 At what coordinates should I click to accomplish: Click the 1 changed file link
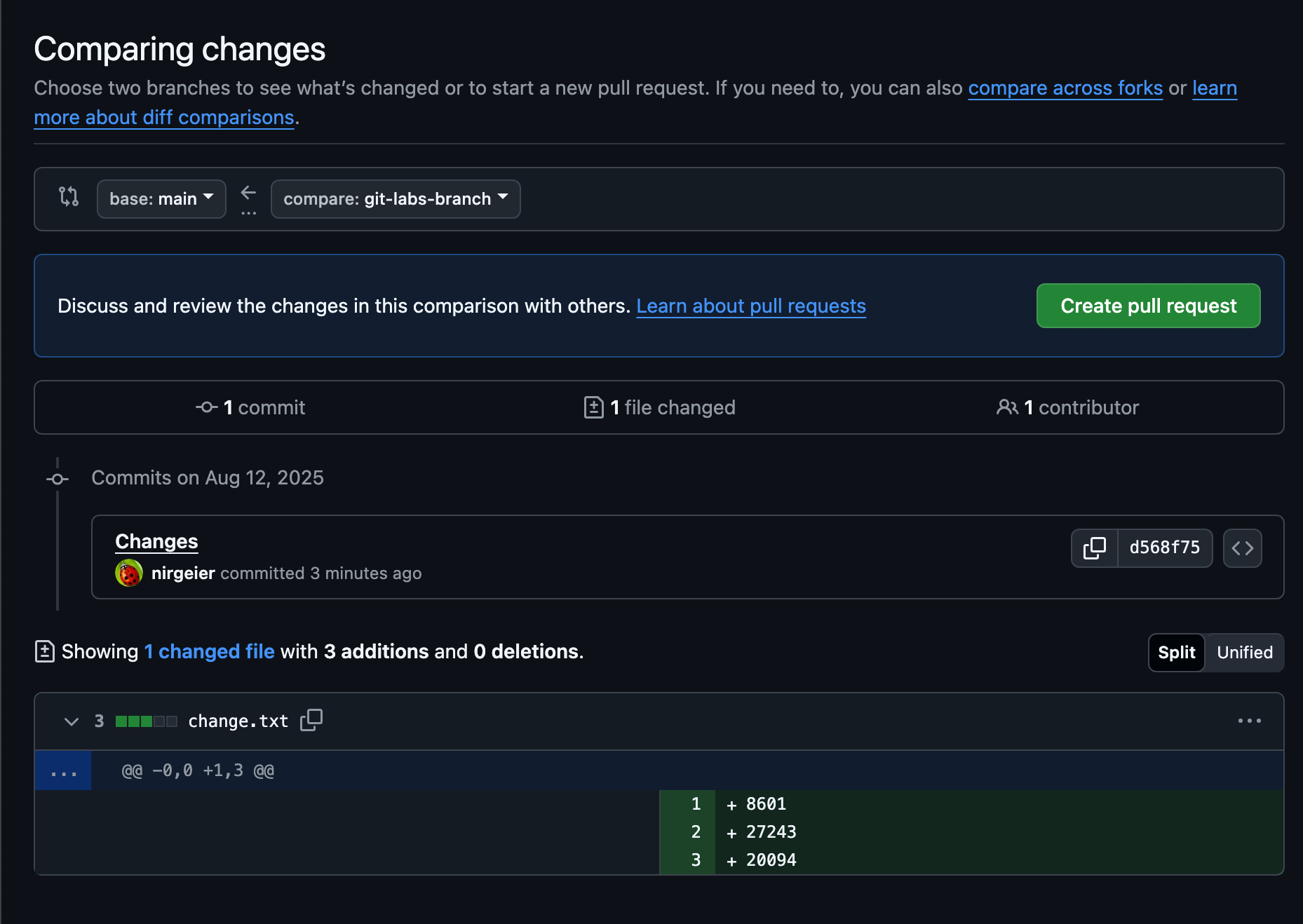point(209,651)
